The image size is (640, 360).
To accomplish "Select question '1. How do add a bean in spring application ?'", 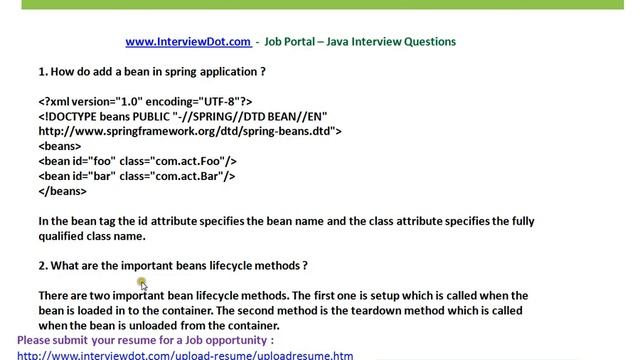I will pos(152,72).
